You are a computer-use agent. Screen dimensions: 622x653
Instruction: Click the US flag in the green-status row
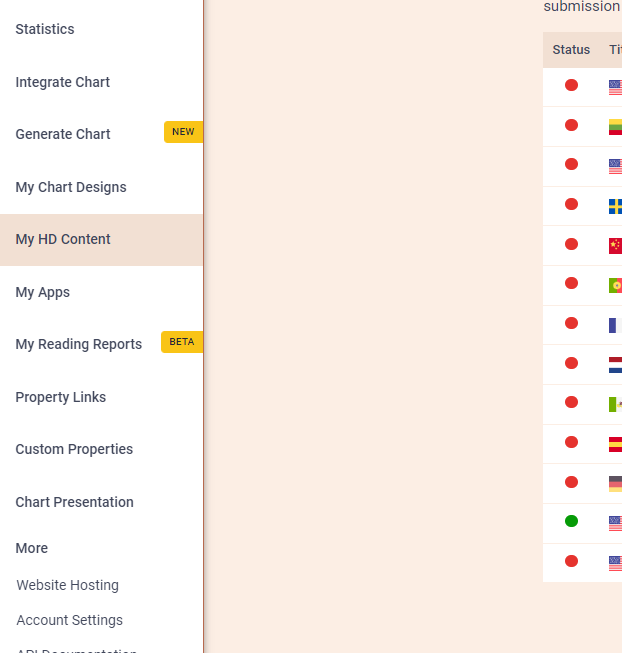tap(615, 523)
